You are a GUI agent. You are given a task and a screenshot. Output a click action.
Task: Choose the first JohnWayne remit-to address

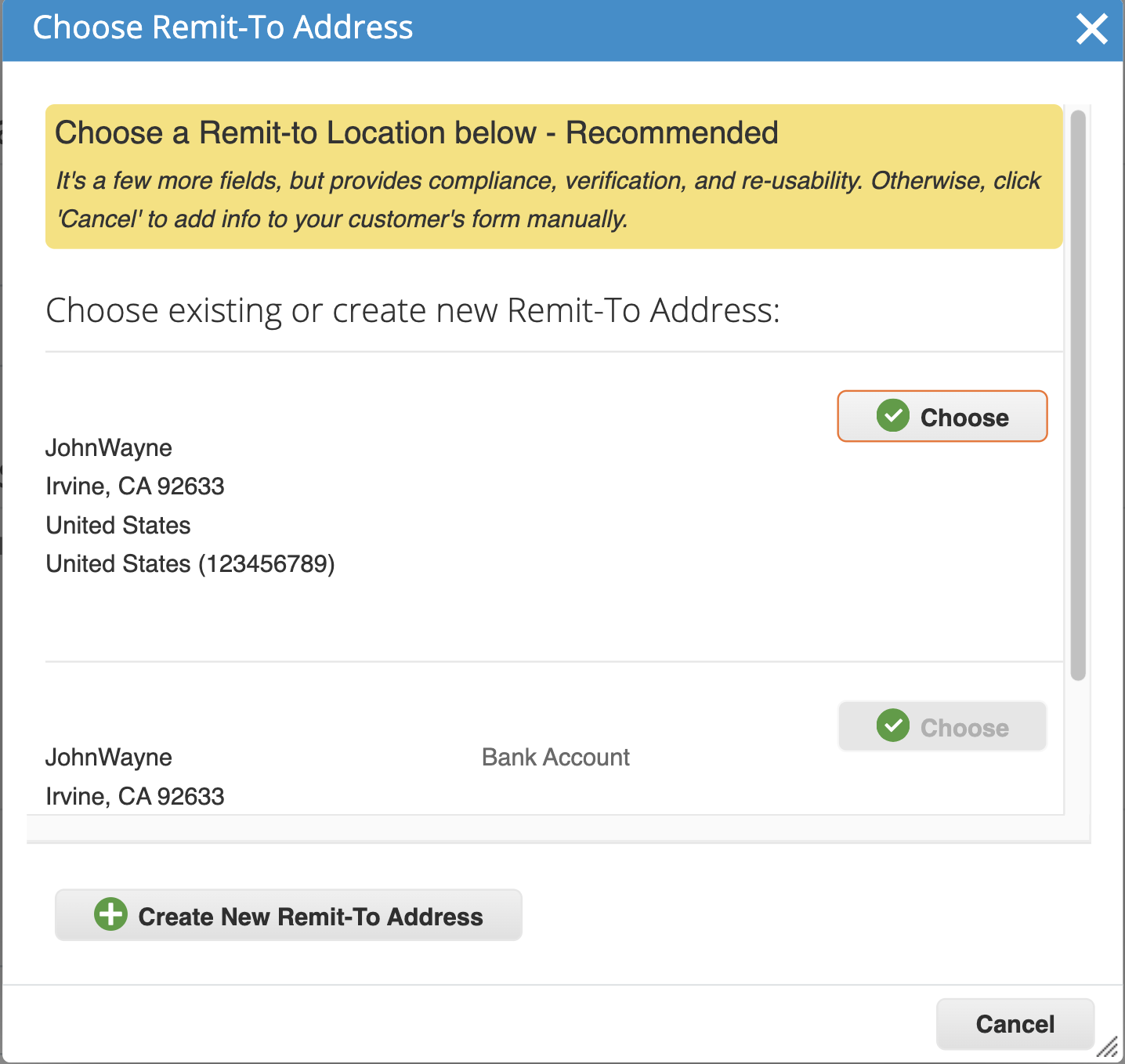(942, 416)
